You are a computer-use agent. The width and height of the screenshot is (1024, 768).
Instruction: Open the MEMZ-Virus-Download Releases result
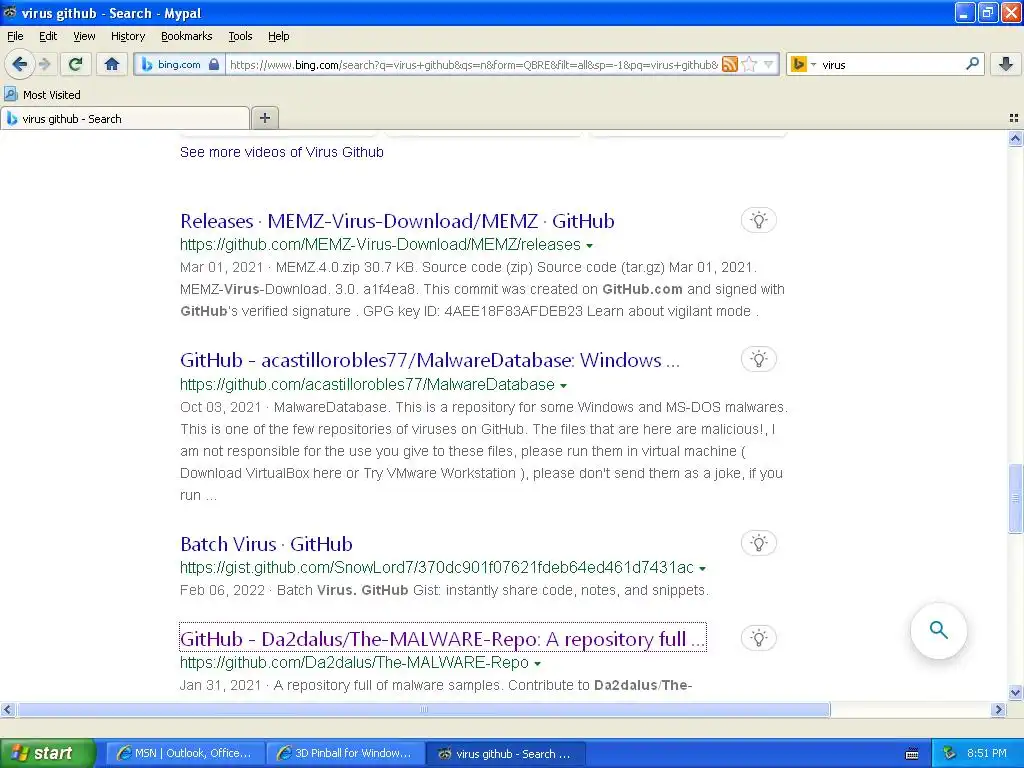(x=397, y=221)
